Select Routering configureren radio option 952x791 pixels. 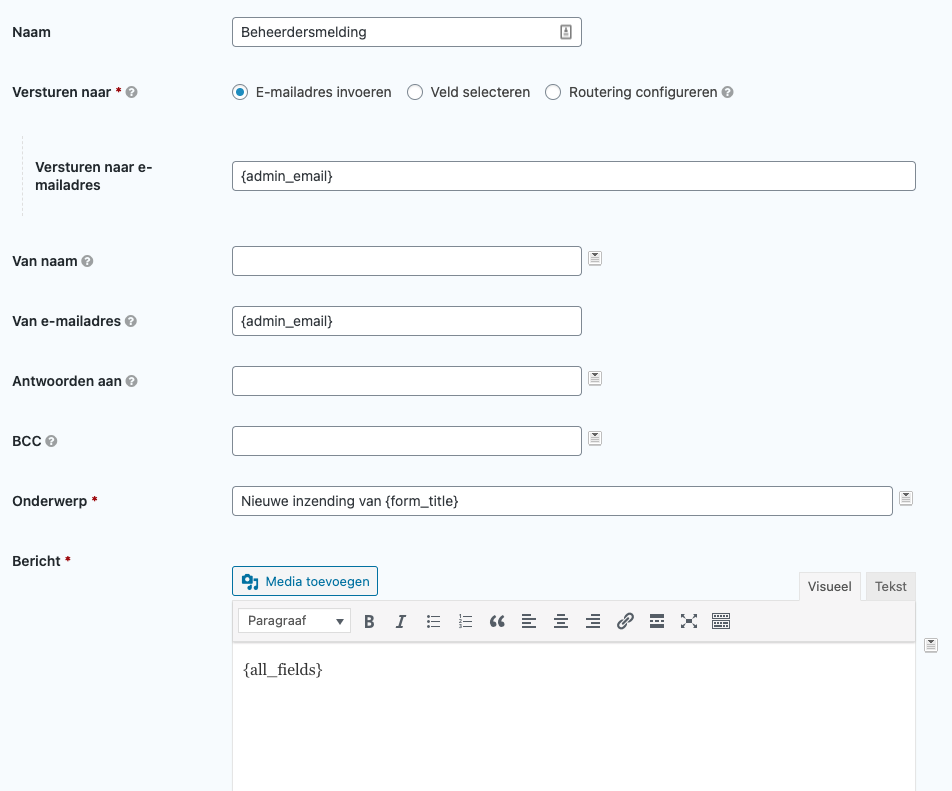552,92
